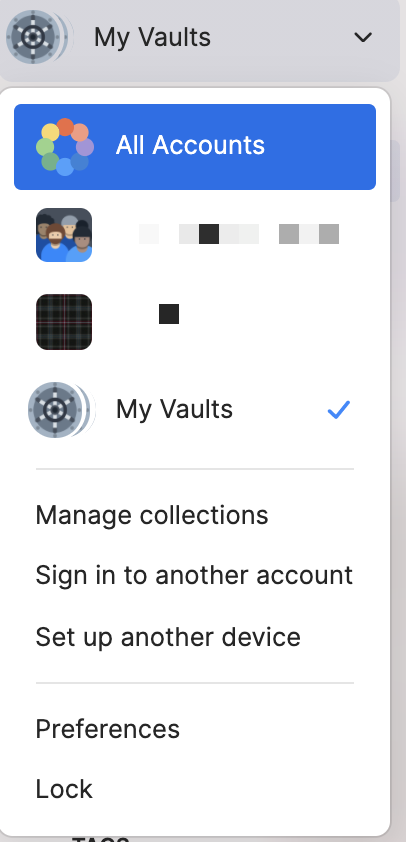Click the gray highlighted sidebar sliver behind the popup
Image resolution: width=406 pixels, height=842 pixels.
click(x=396, y=171)
